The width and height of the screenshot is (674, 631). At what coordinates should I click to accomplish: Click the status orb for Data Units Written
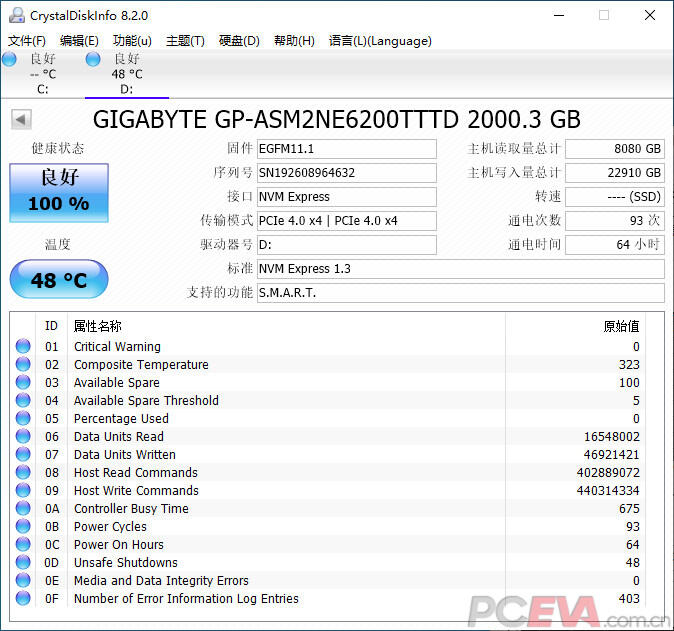(x=23, y=454)
